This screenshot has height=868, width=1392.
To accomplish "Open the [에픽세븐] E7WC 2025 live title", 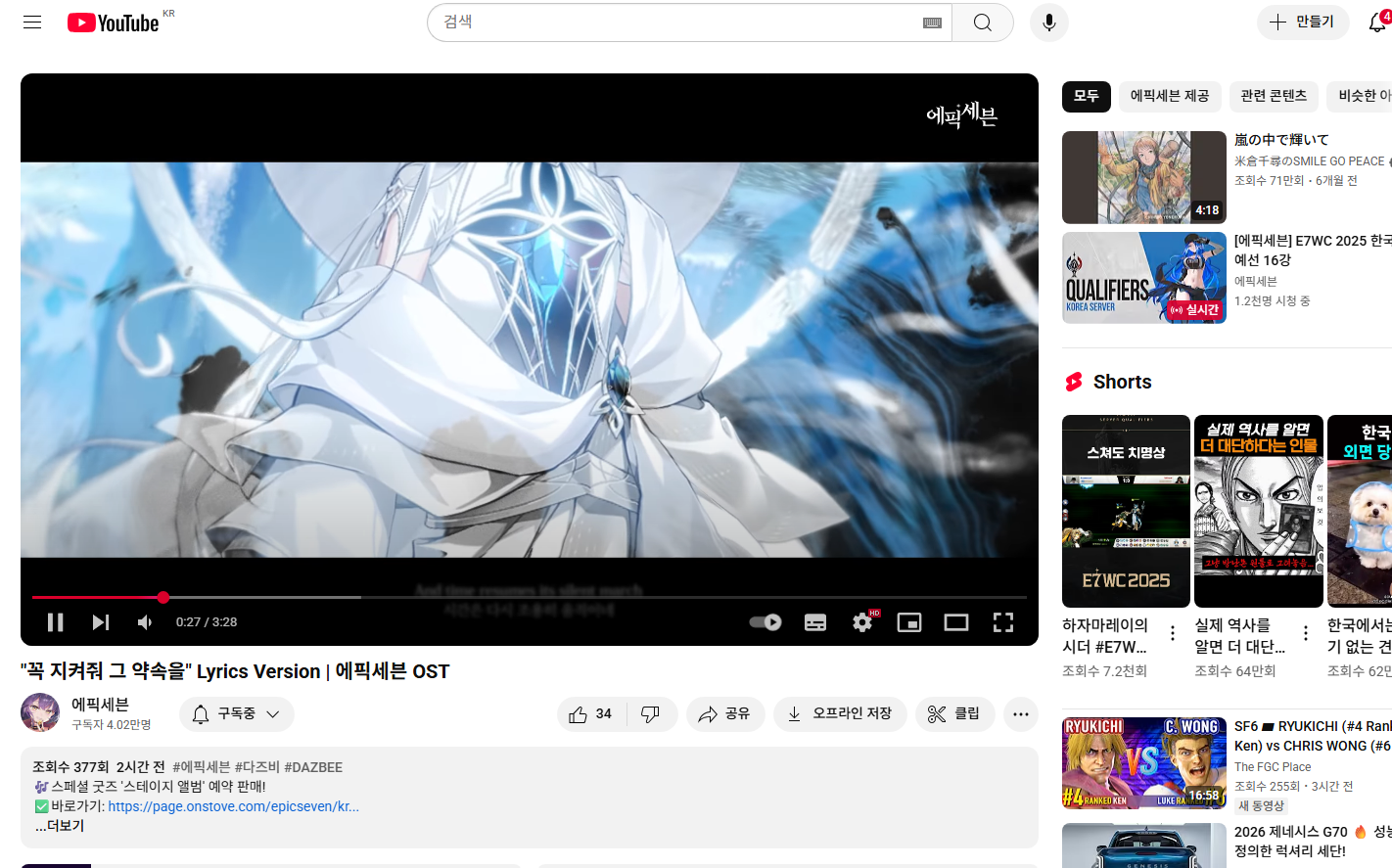I will (x=1313, y=251).
